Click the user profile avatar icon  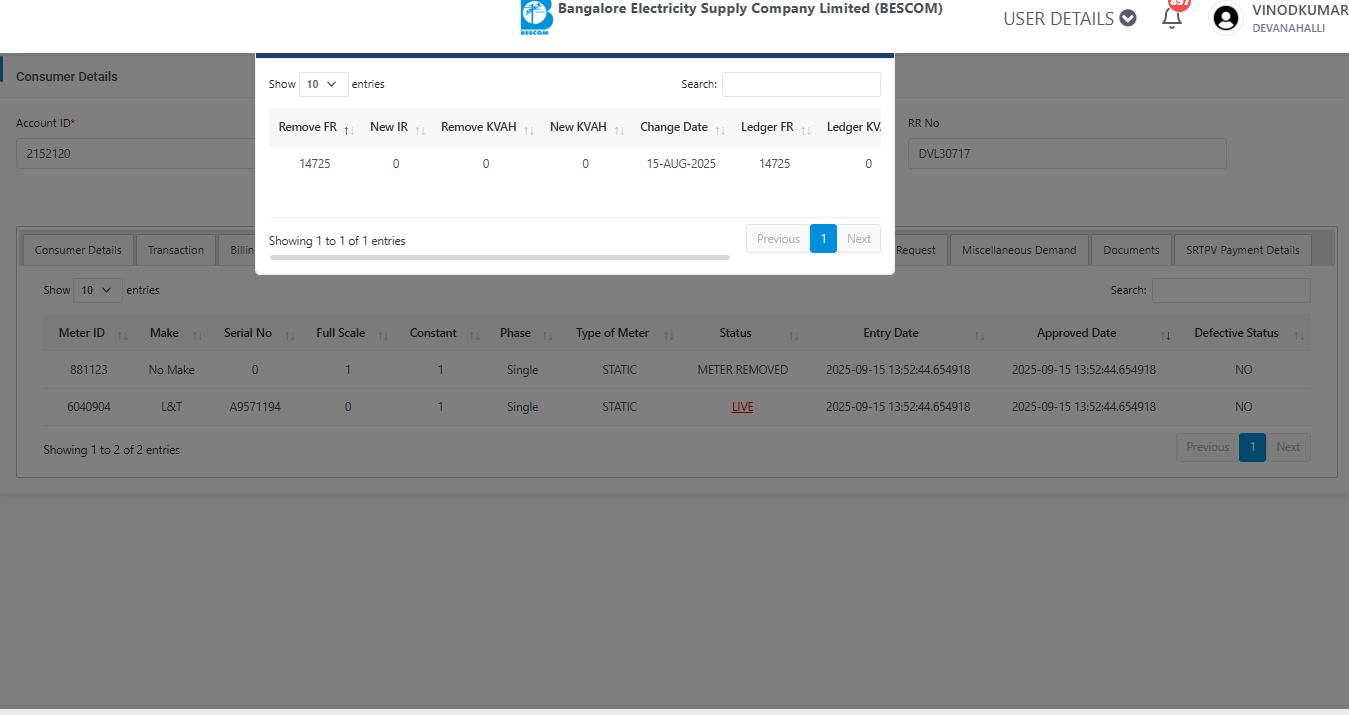tap(1225, 18)
